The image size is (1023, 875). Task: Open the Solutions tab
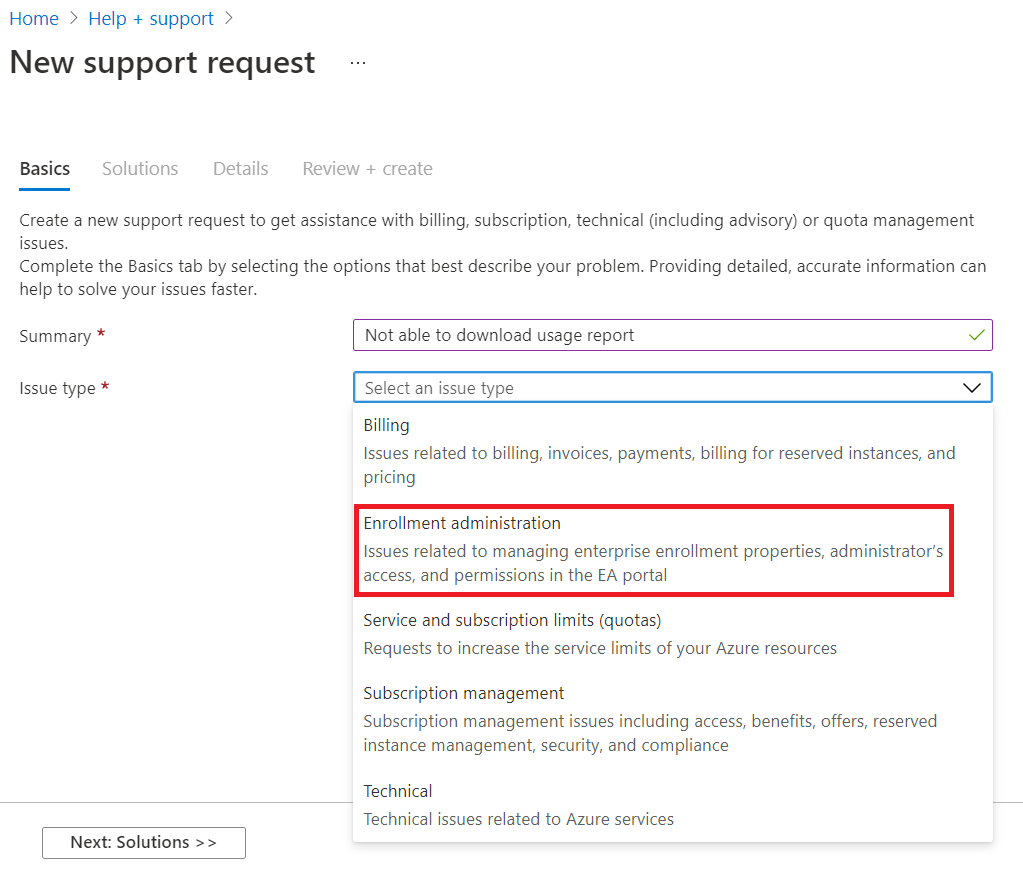tap(140, 169)
